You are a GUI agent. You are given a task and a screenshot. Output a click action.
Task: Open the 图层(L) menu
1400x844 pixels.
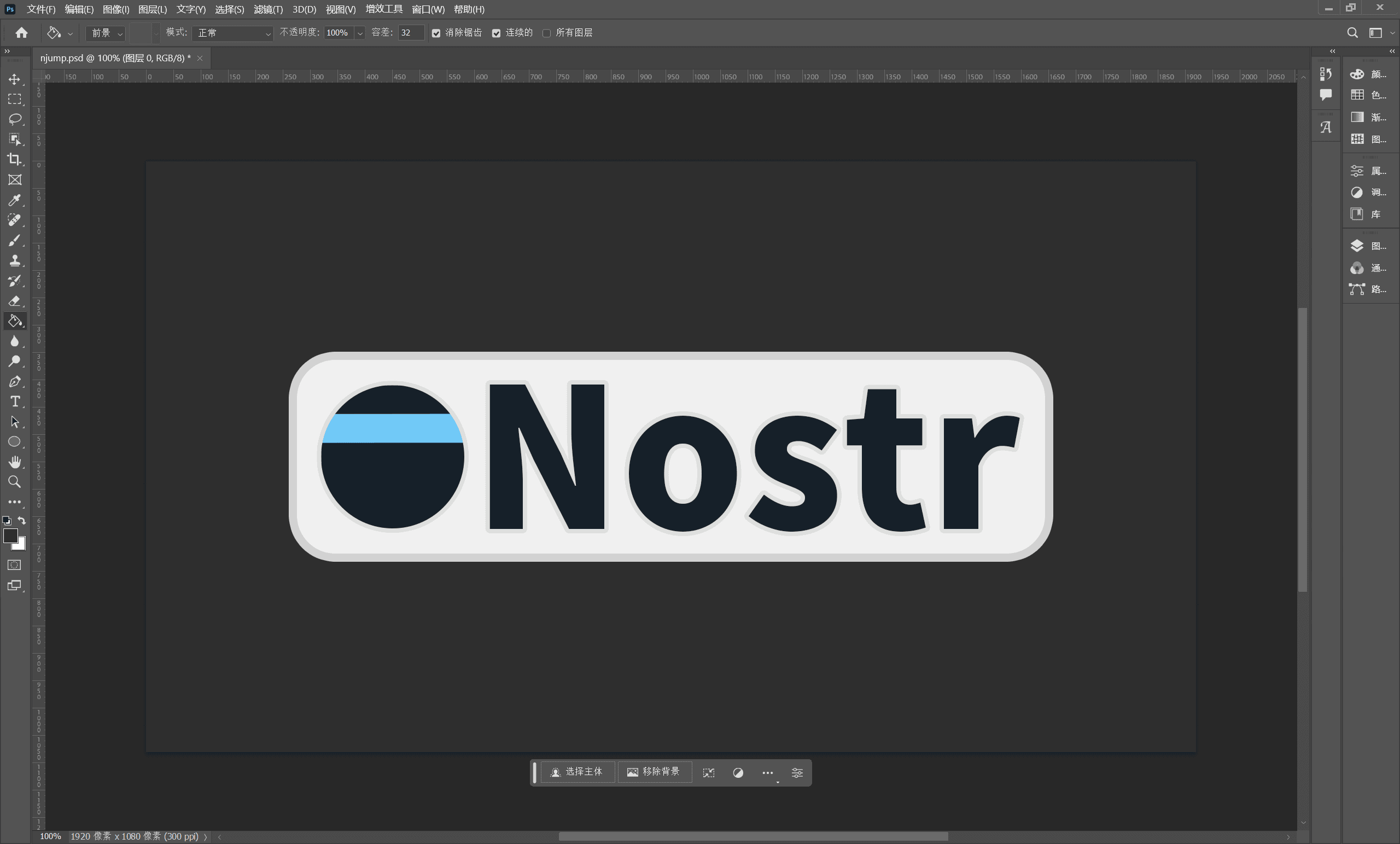152,9
